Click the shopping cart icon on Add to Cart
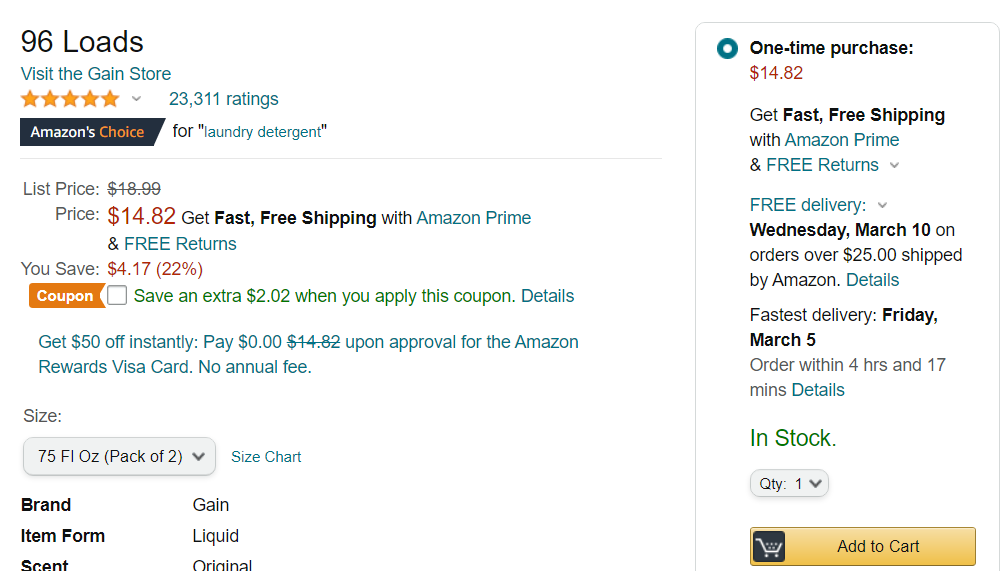This screenshot has height=571, width=1001. (x=769, y=547)
